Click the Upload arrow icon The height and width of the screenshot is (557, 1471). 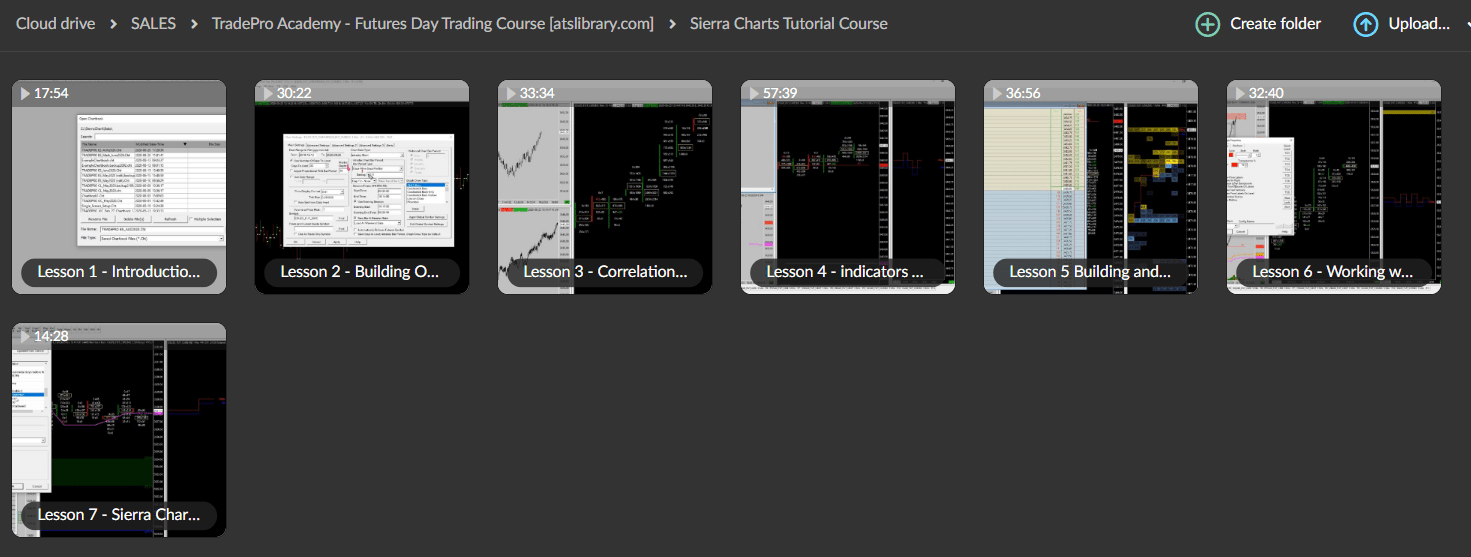pos(1365,24)
